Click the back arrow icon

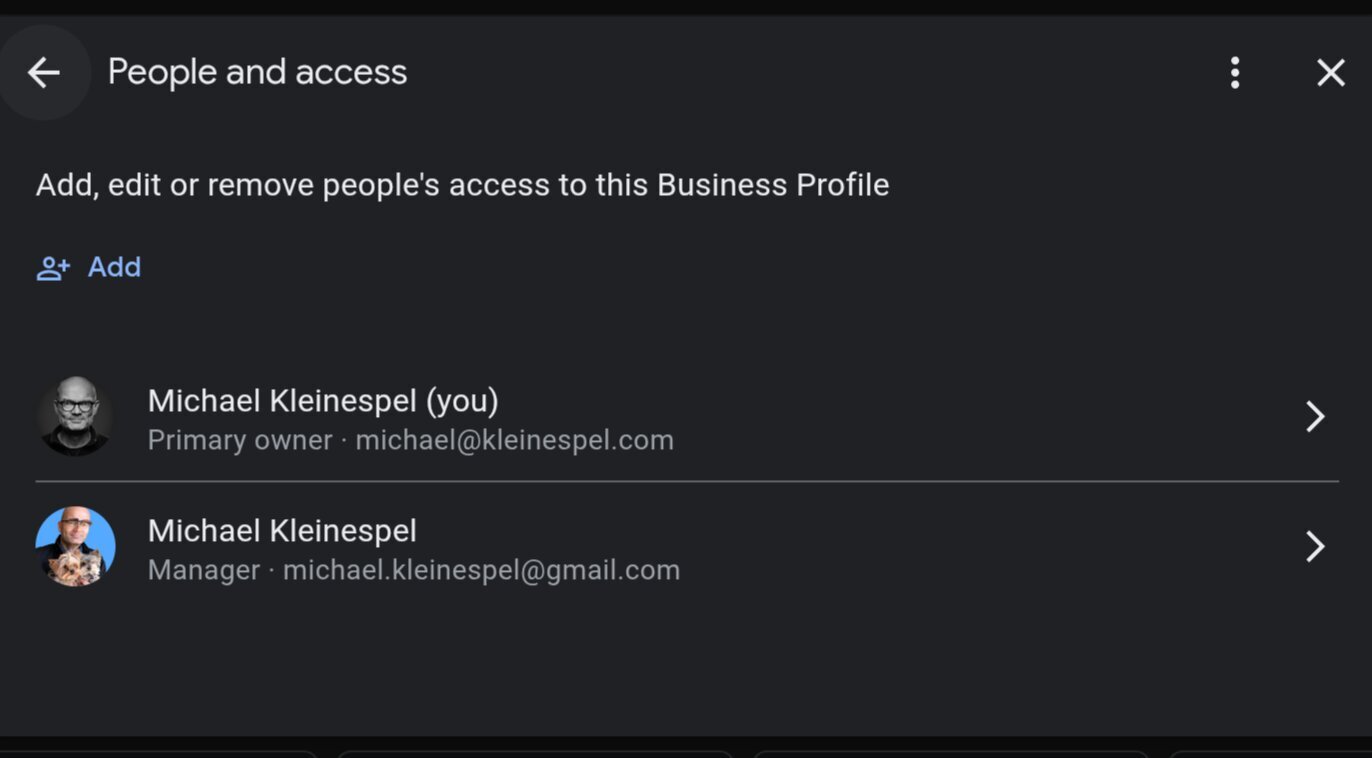[44, 72]
